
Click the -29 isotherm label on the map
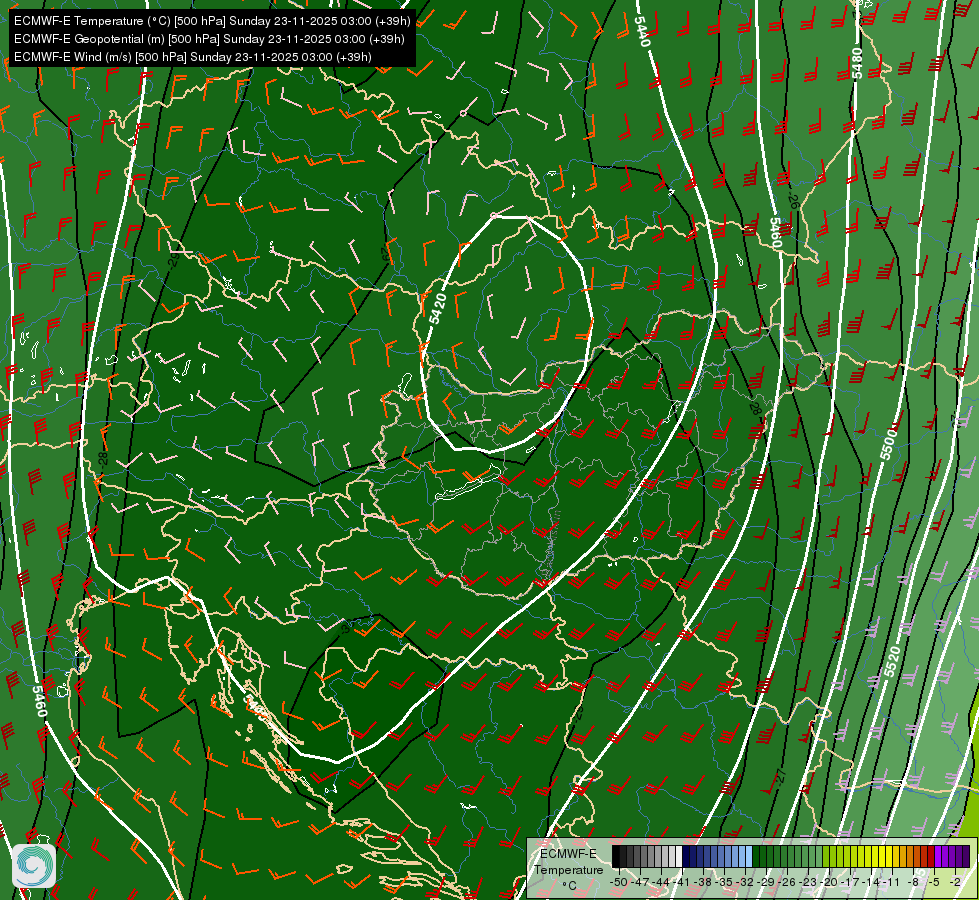[x=174, y=258]
